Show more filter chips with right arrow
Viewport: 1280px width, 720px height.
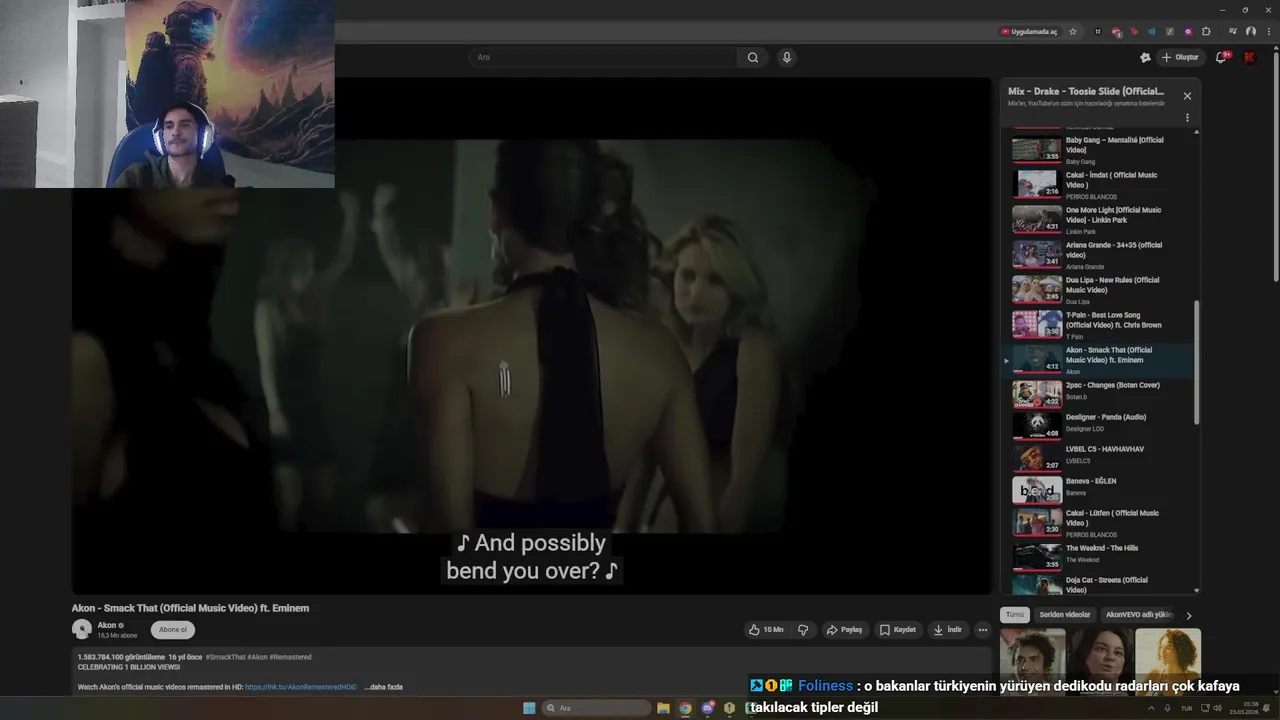point(1189,615)
